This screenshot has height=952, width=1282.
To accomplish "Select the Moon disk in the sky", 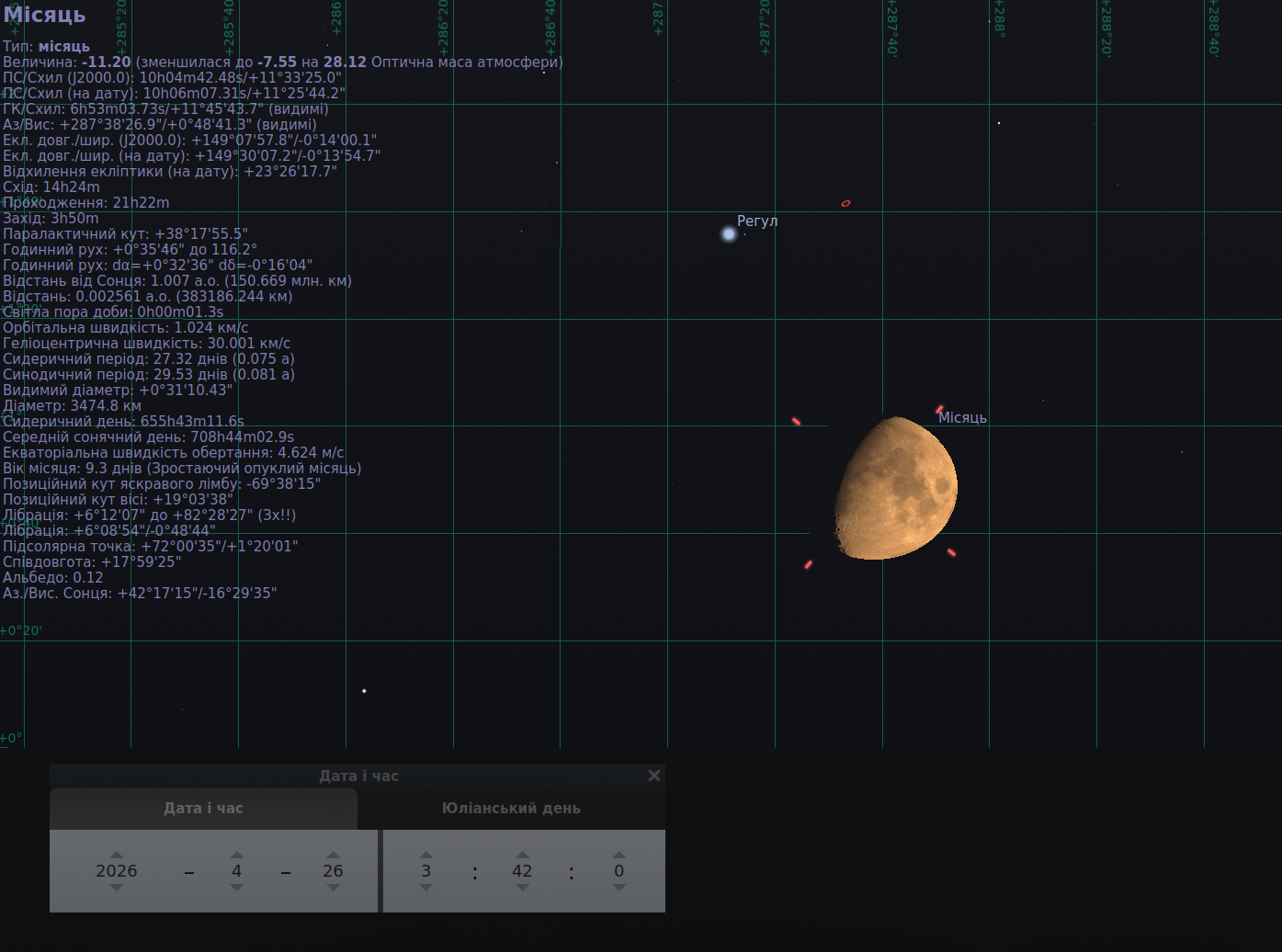I will click(x=896, y=488).
